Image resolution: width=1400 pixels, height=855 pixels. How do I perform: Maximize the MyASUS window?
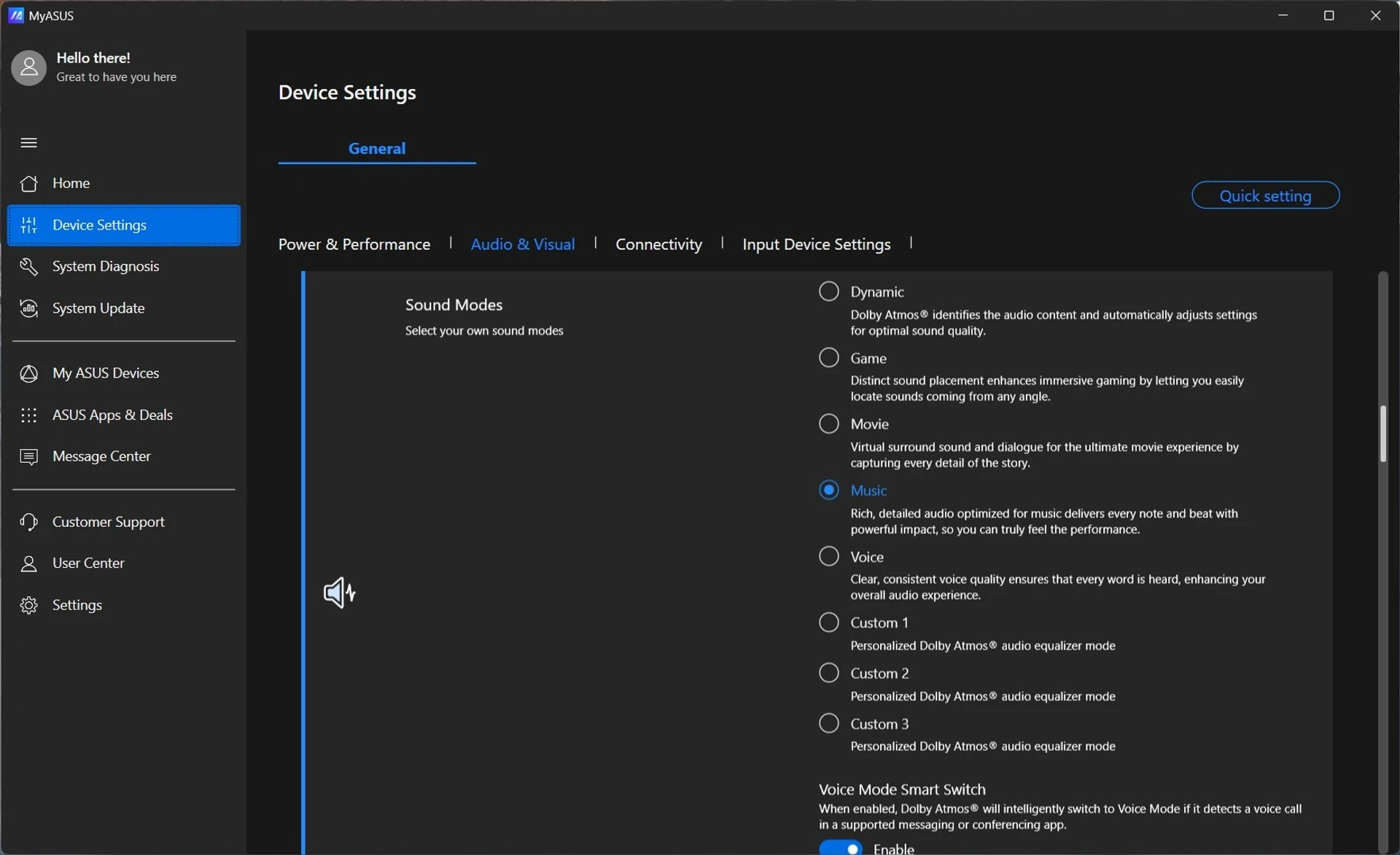coord(1329,15)
